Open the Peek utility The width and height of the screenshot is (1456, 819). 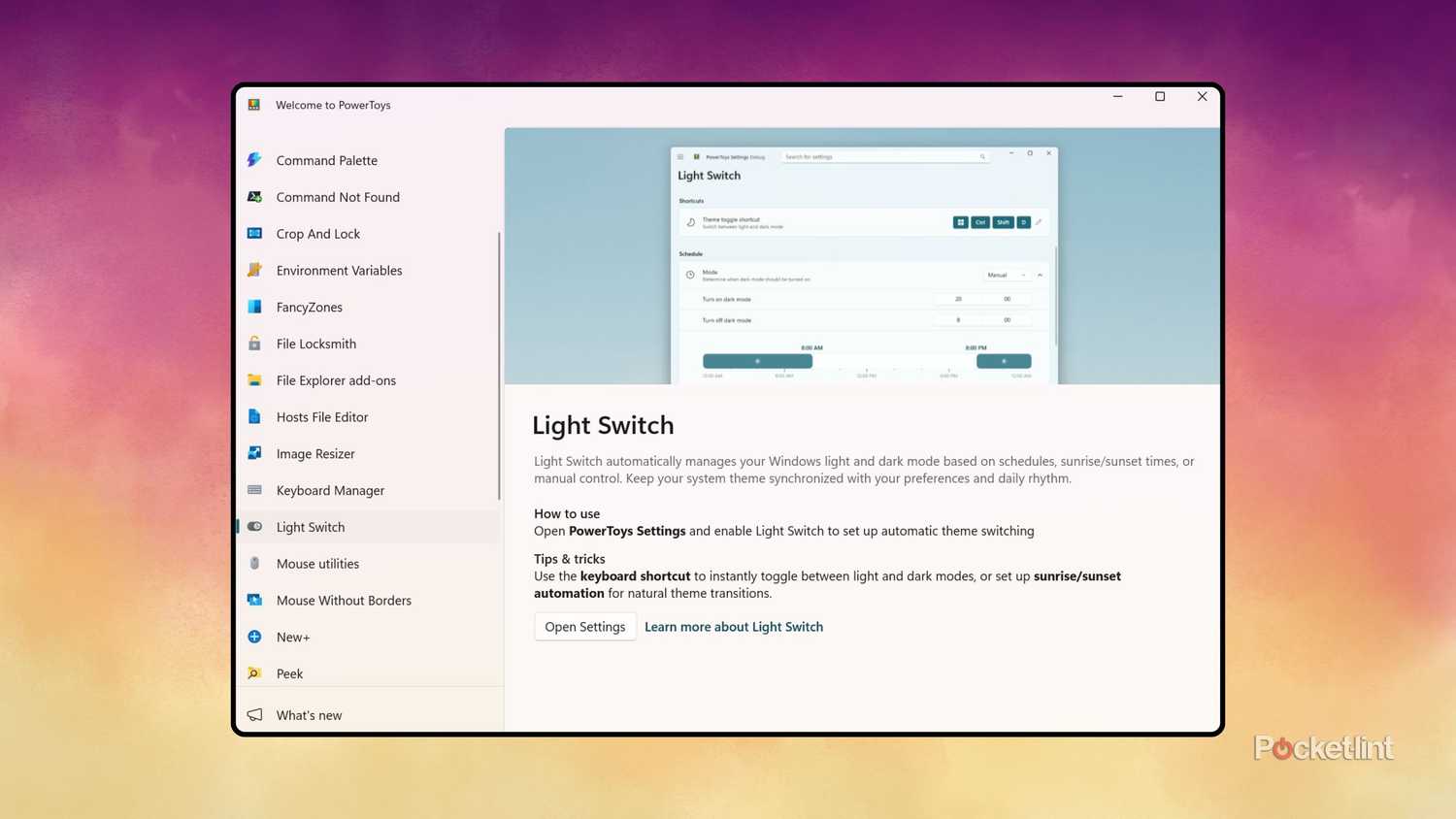pos(289,673)
